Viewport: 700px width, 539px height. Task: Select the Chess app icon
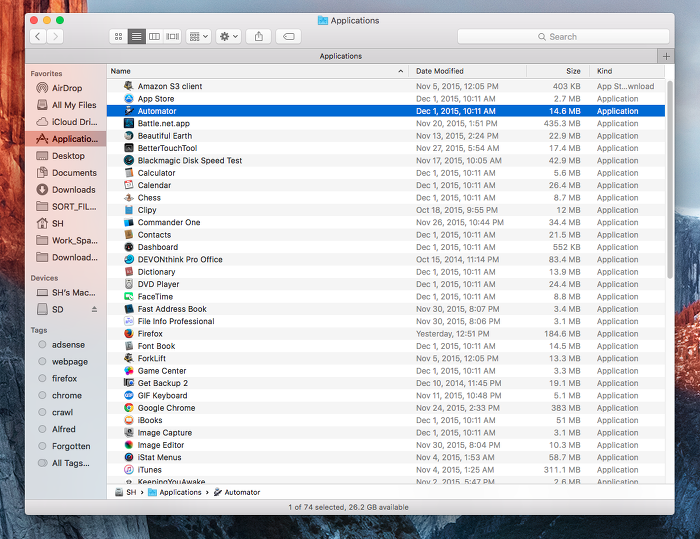point(129,197)
